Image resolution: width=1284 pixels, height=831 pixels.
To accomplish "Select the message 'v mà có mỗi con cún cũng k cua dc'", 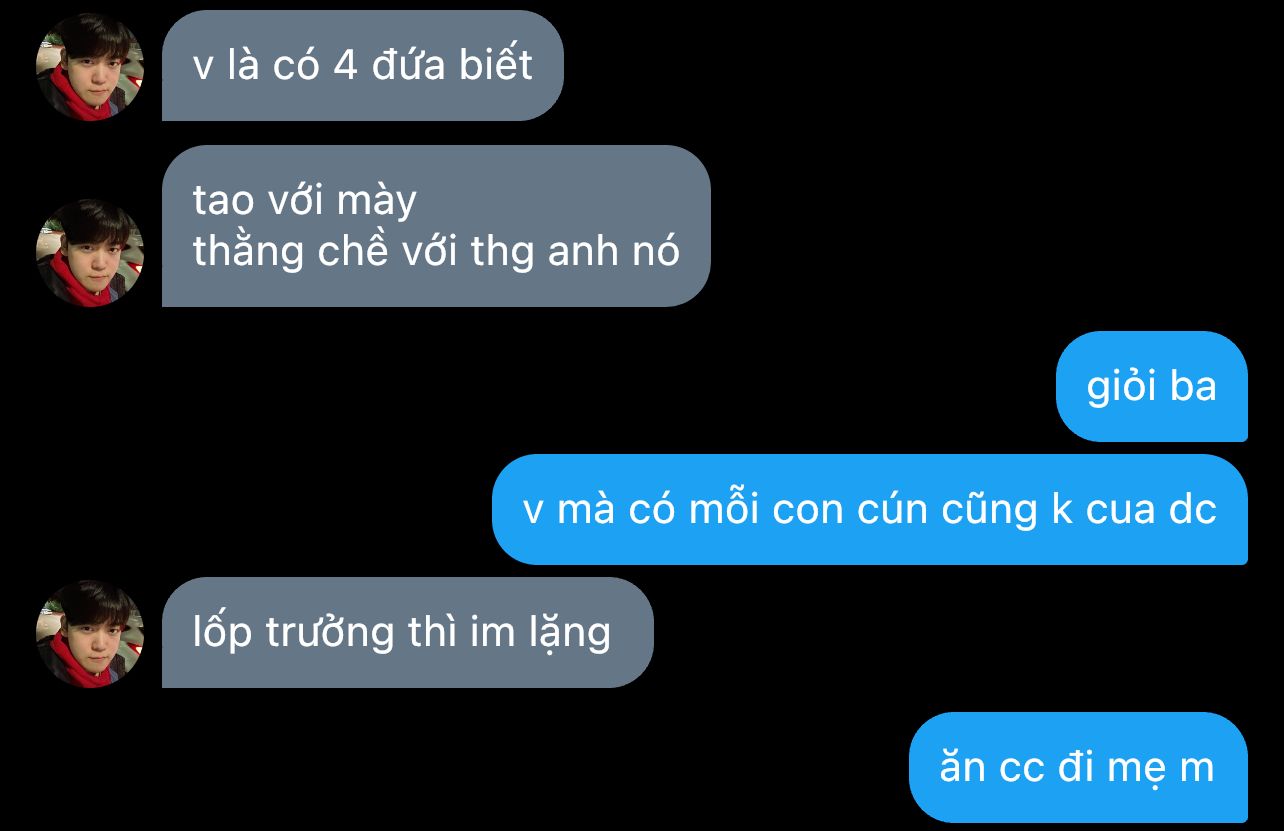I will point(870,510).
